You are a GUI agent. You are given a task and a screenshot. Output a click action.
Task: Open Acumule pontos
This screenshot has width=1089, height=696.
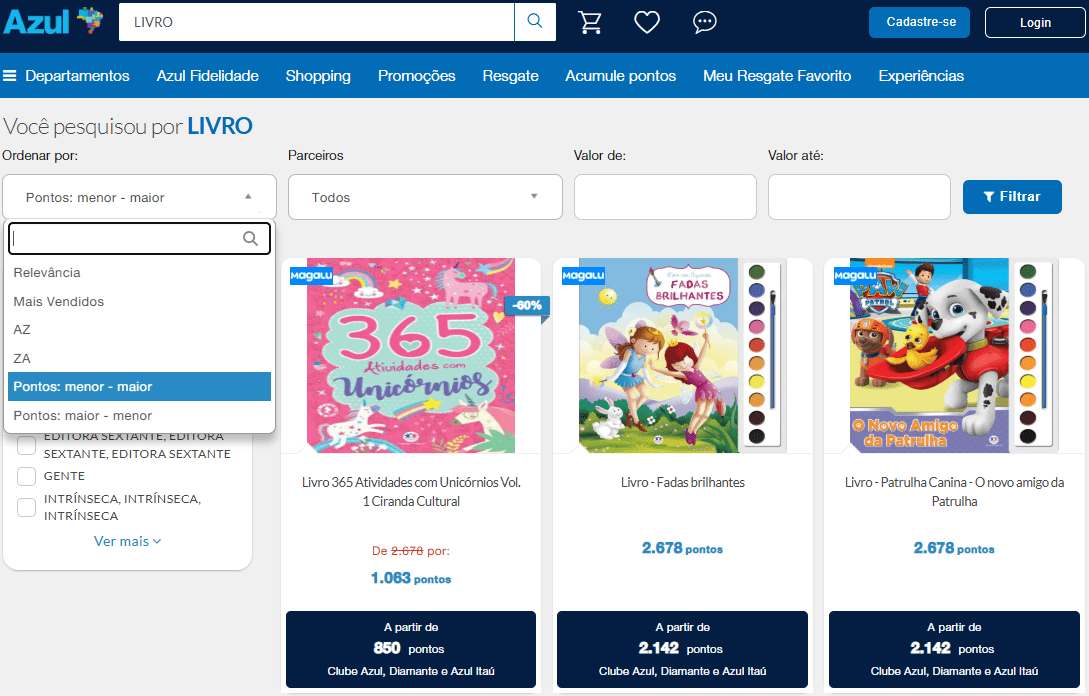coord(620,76)
